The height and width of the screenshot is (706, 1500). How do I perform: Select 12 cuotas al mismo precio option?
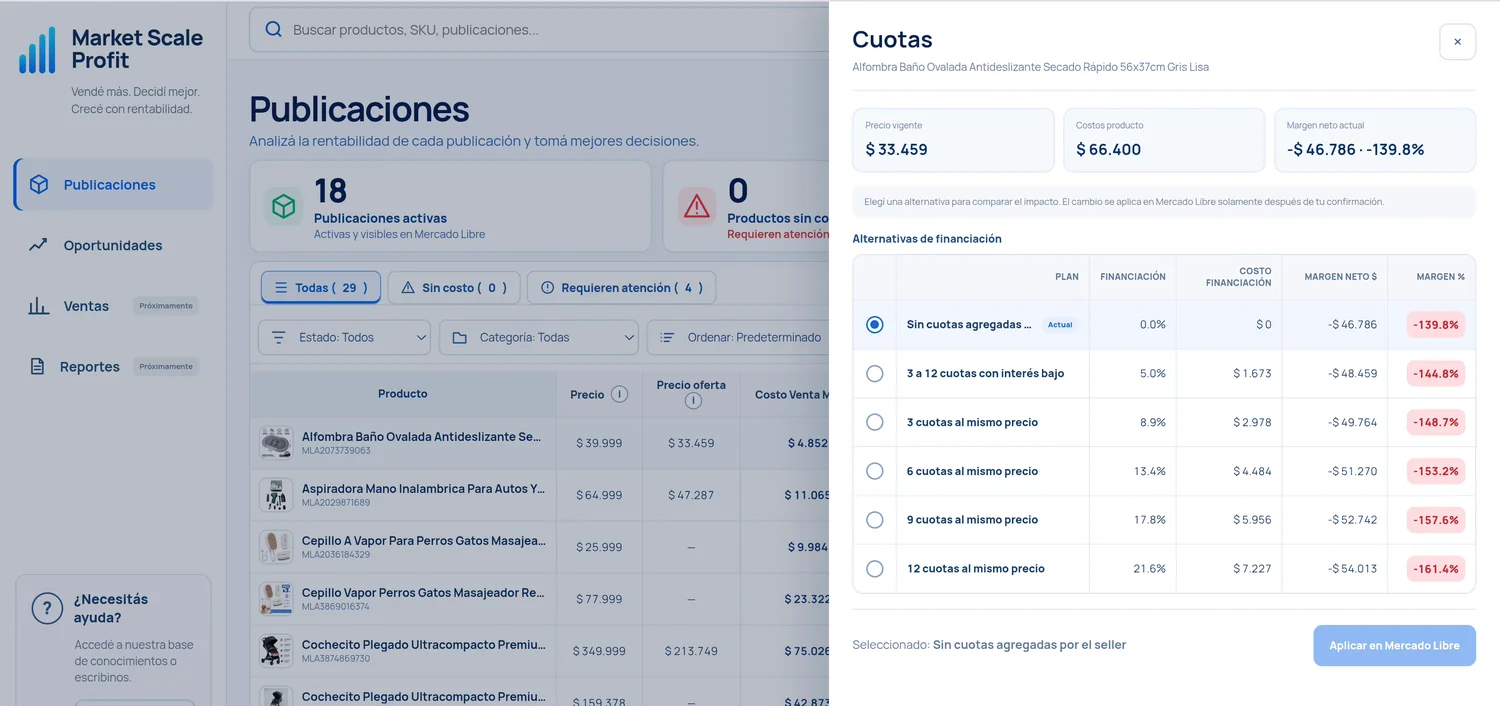pos(875,569)
